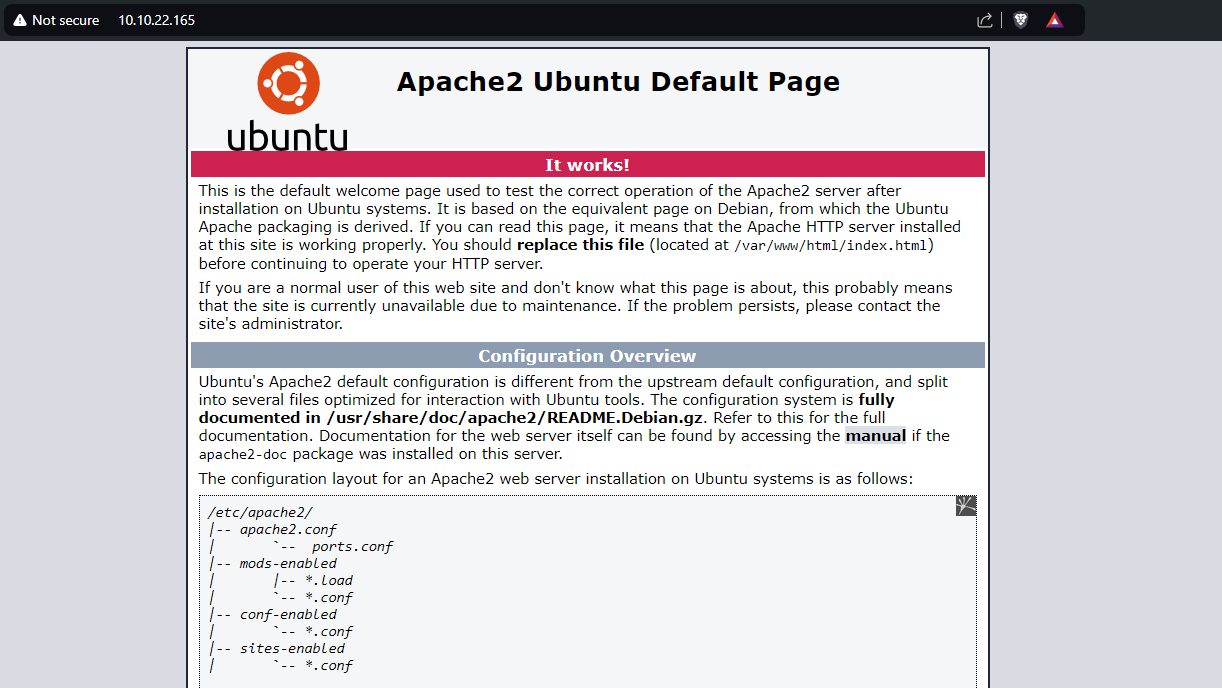Click the share page icon in address bar
This screenshot has height=688, width=1222.
[985, 20]
